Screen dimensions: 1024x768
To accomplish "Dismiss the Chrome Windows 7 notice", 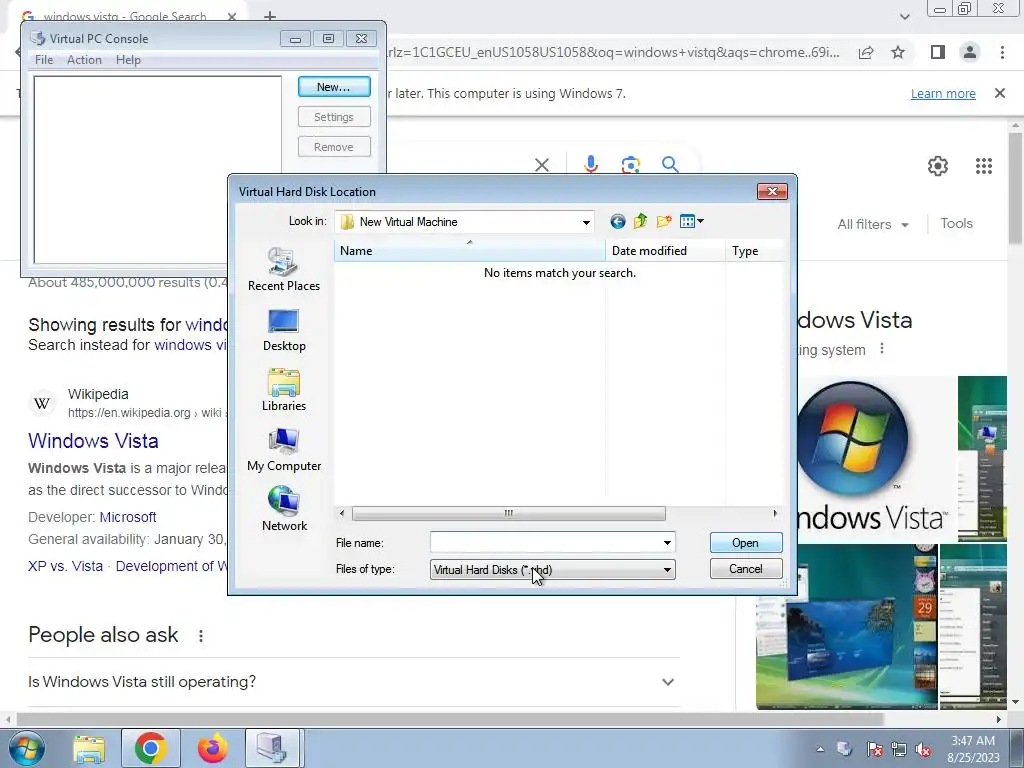I will coord(999,93).
